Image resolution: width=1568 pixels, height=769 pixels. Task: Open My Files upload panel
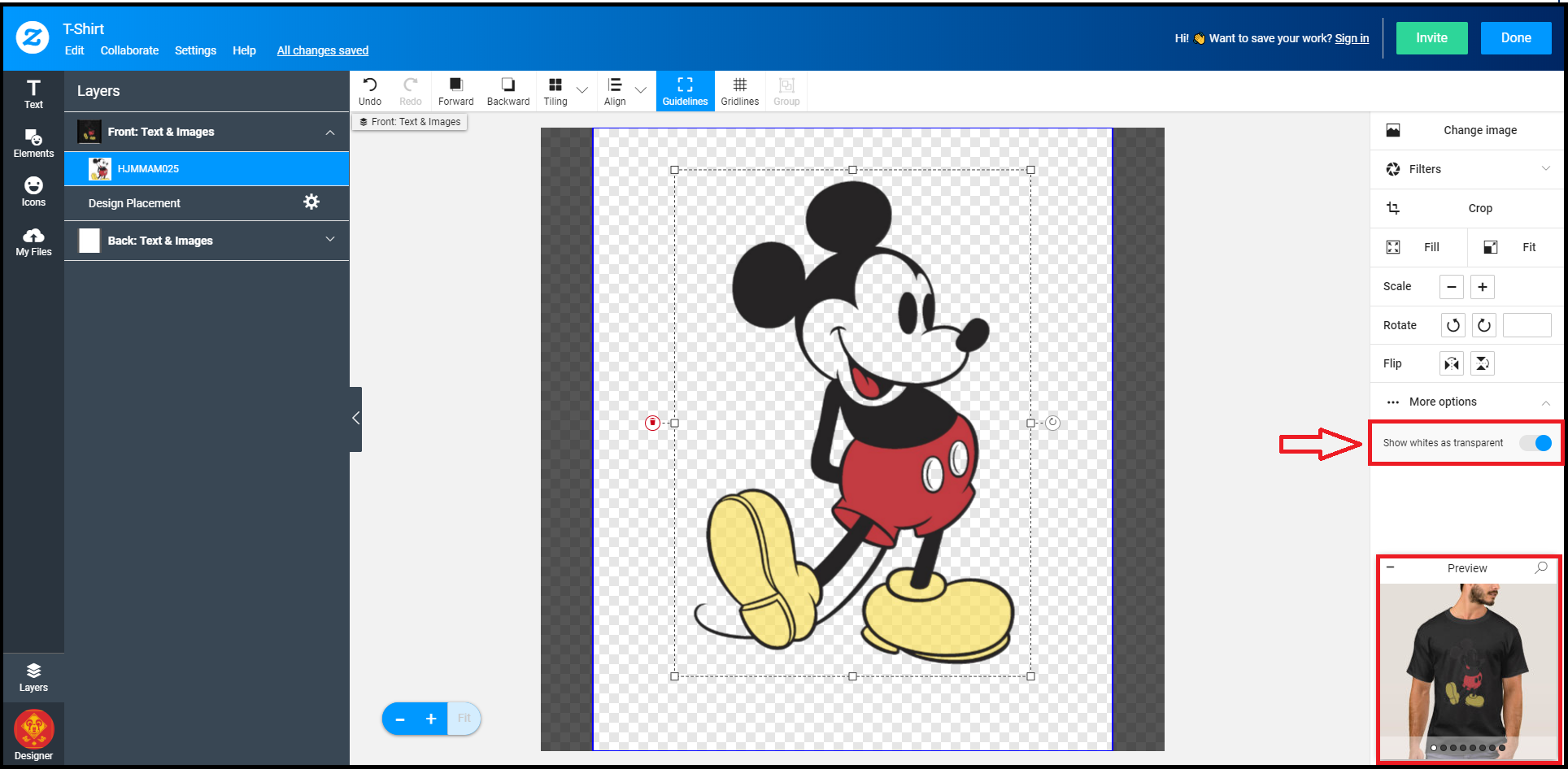pyautogui.click(x=33, y=241)
